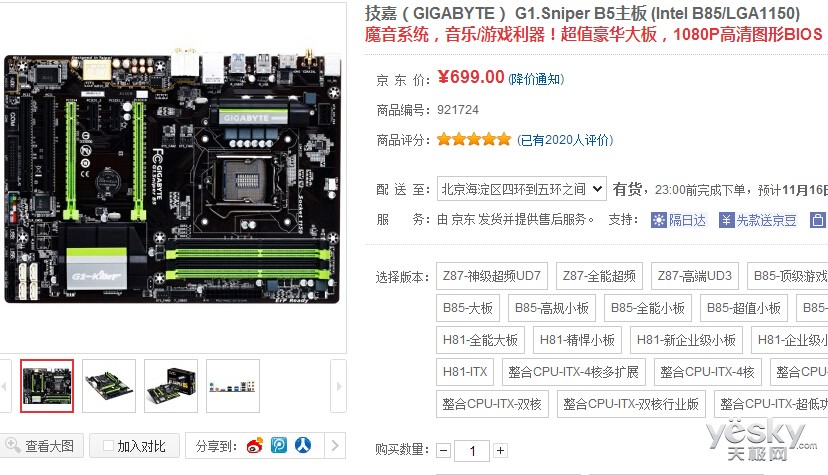Show next thumbnails with right arrow
The image size is (828, 475).
pyautogui.click(x=338, y=386)
